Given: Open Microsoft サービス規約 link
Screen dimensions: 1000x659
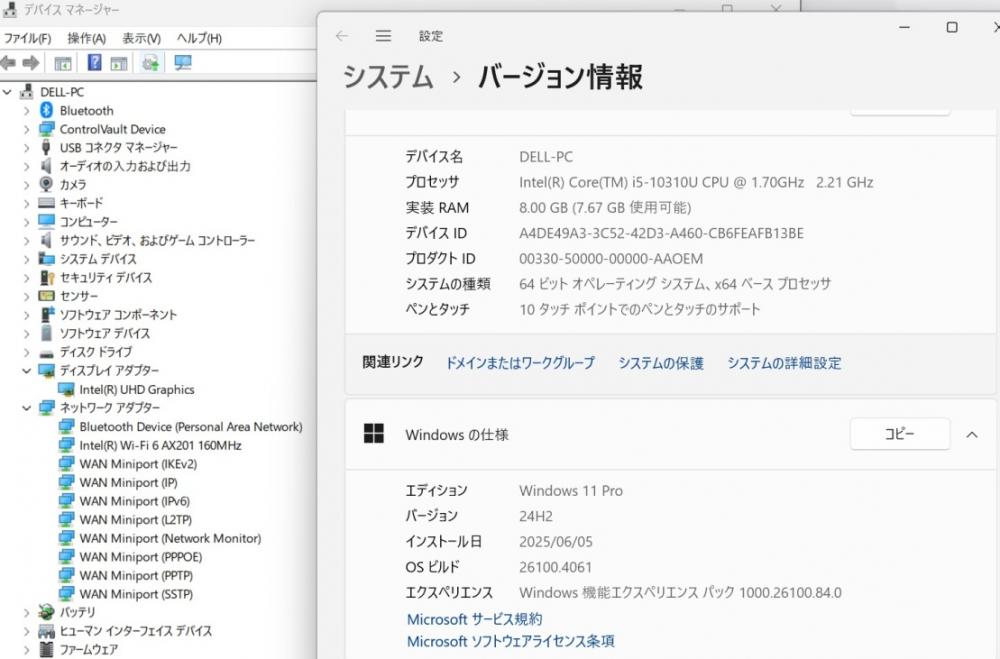Looking at the screenshot, I should (x=474, y=619).
